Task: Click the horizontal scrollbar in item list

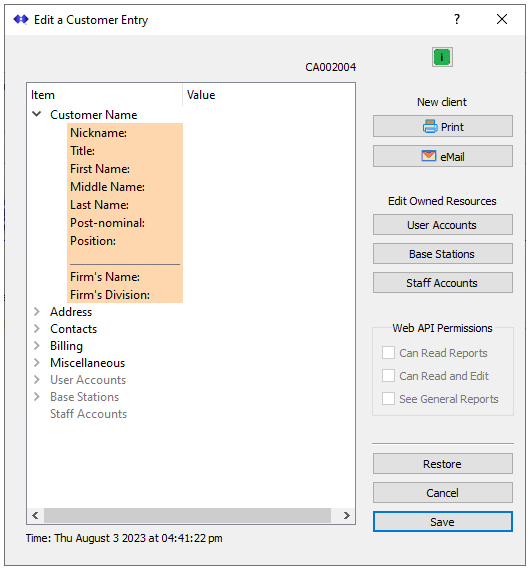Action: click(x=187, y=515)
